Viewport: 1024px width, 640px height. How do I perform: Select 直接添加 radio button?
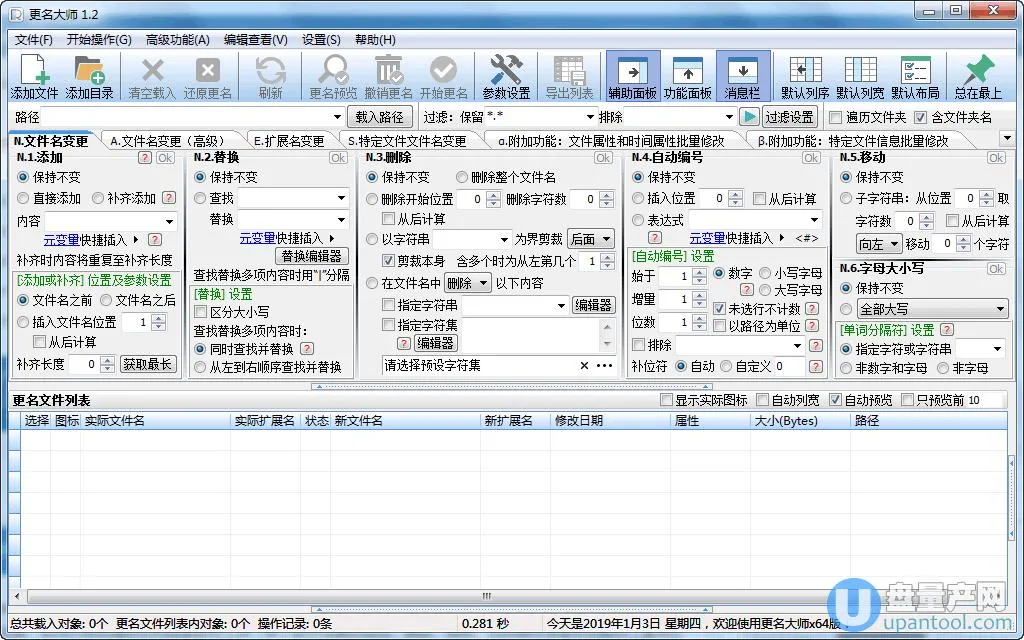24,198
